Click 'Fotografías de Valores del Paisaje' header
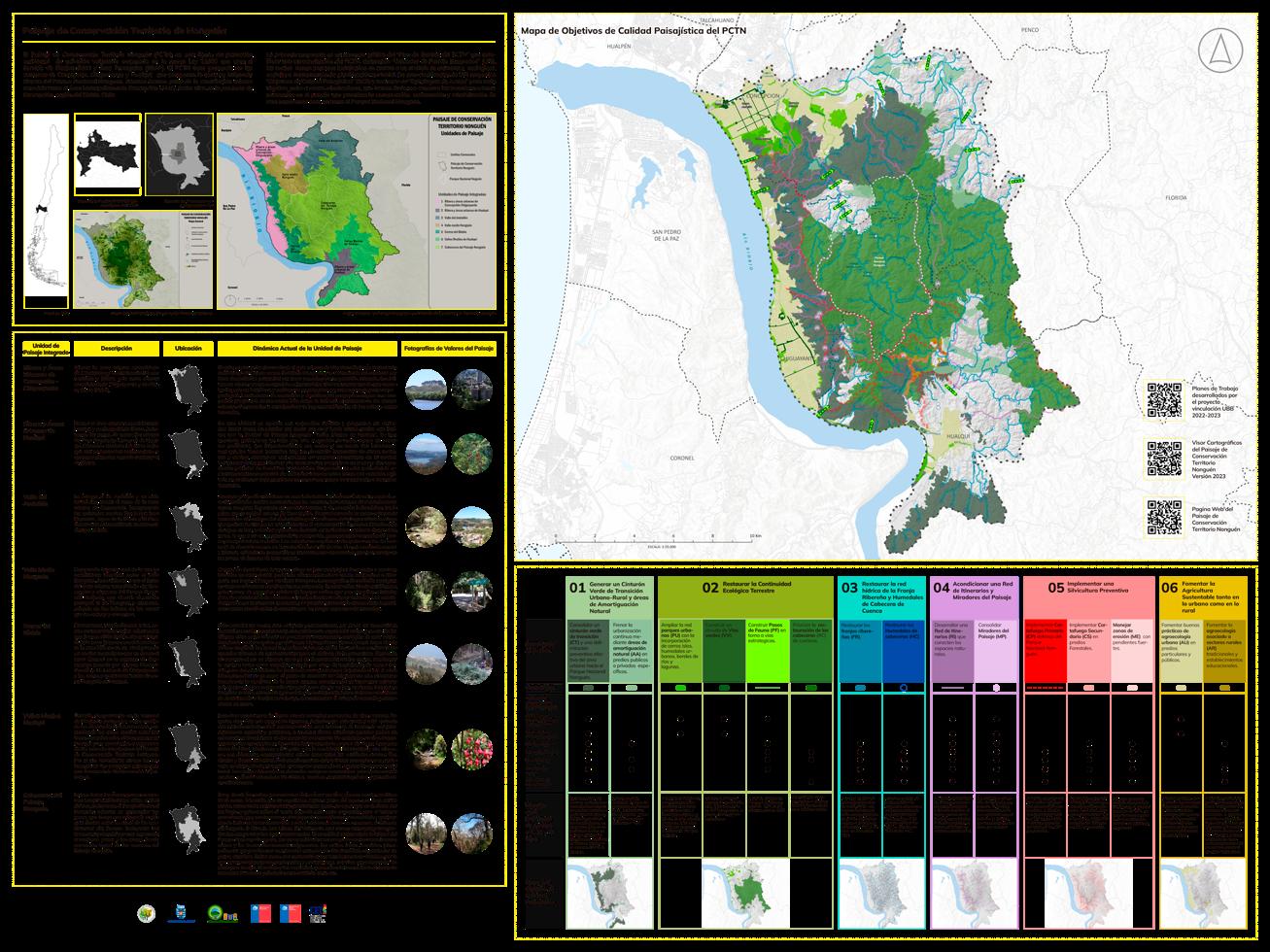Screen dimensions: 1270x952 [448, 348]
